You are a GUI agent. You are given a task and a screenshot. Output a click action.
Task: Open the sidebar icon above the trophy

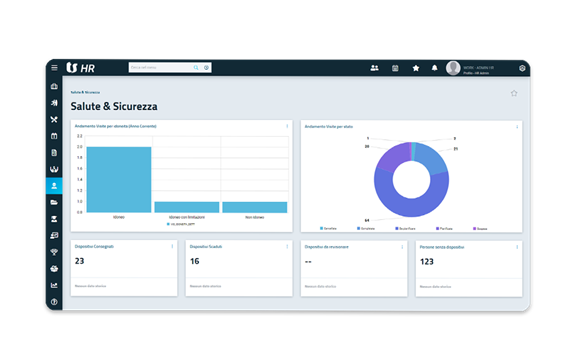click(x=54, y=236)
